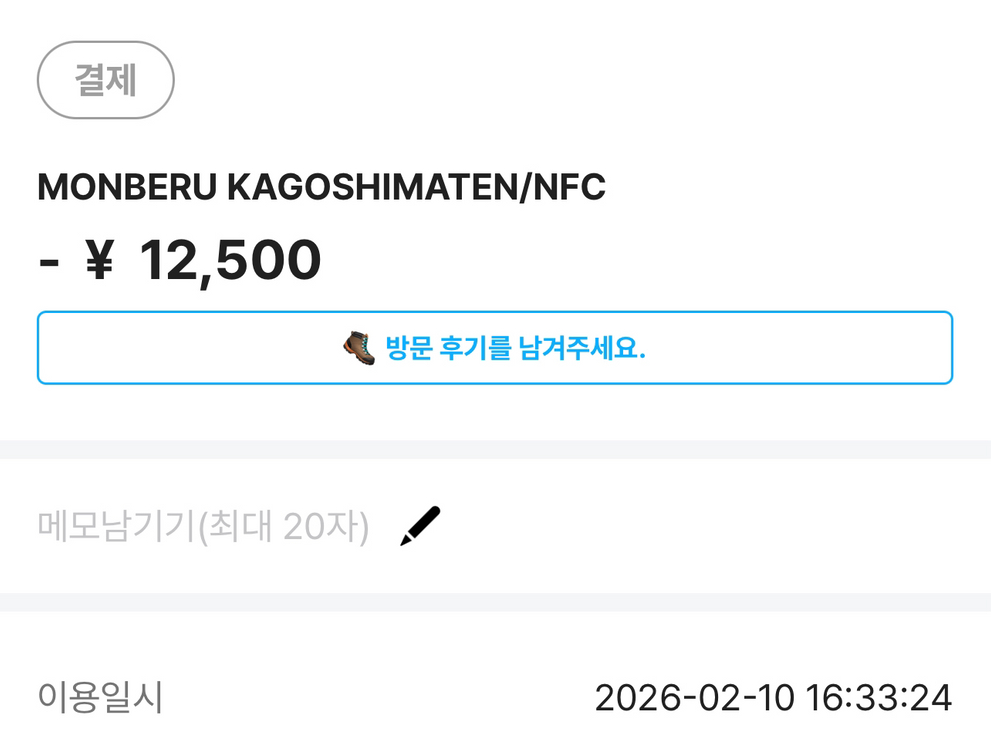Select the transaction amount ¥ 12,500
991x750 pixels.
[178, 258]
